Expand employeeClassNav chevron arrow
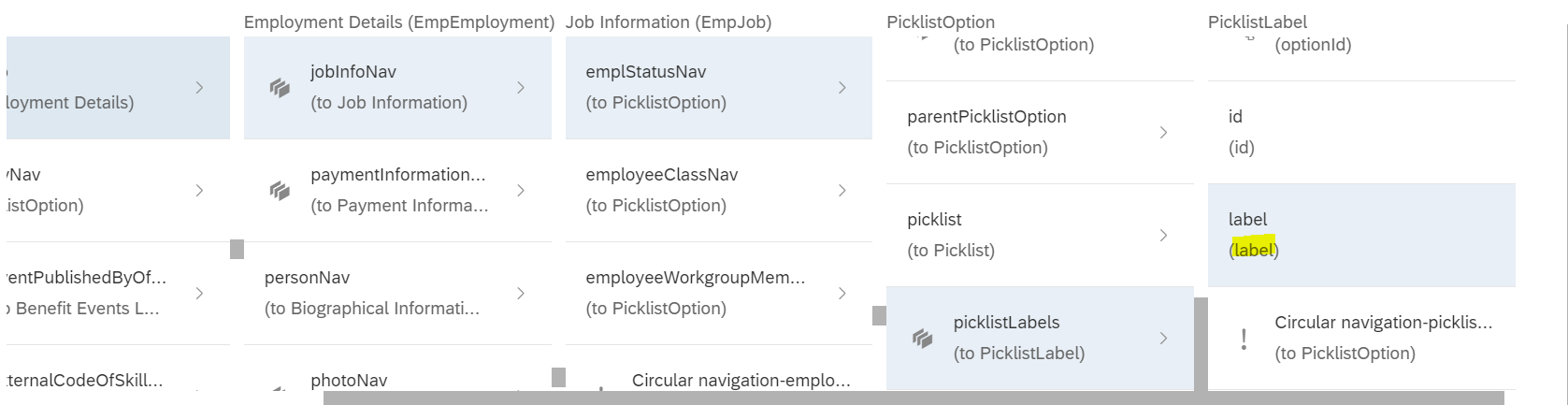Image resolution: width=1568 pixels, height=405 pixels. click(x=842, y=191)
